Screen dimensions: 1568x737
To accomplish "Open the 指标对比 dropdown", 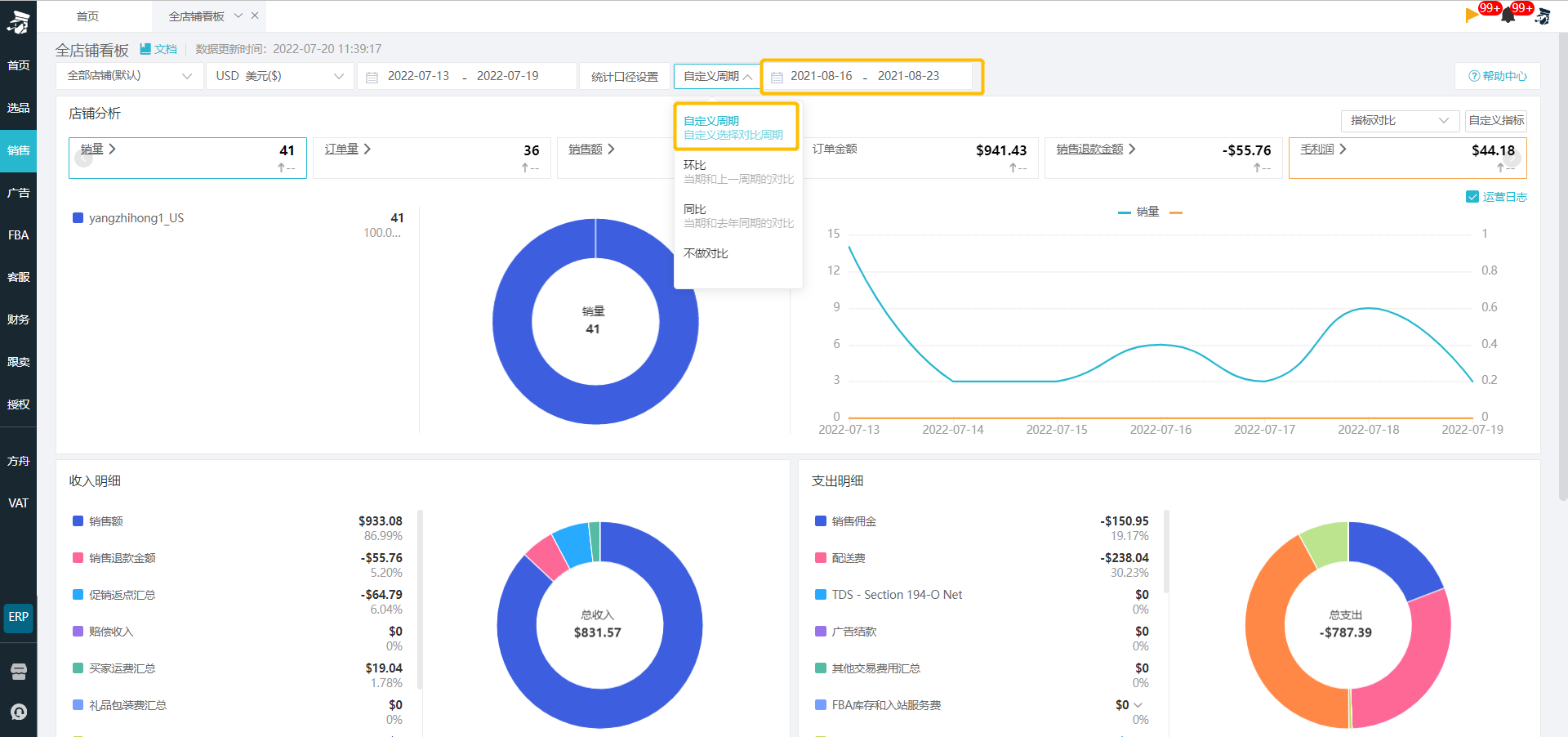I will point(1400,121).
